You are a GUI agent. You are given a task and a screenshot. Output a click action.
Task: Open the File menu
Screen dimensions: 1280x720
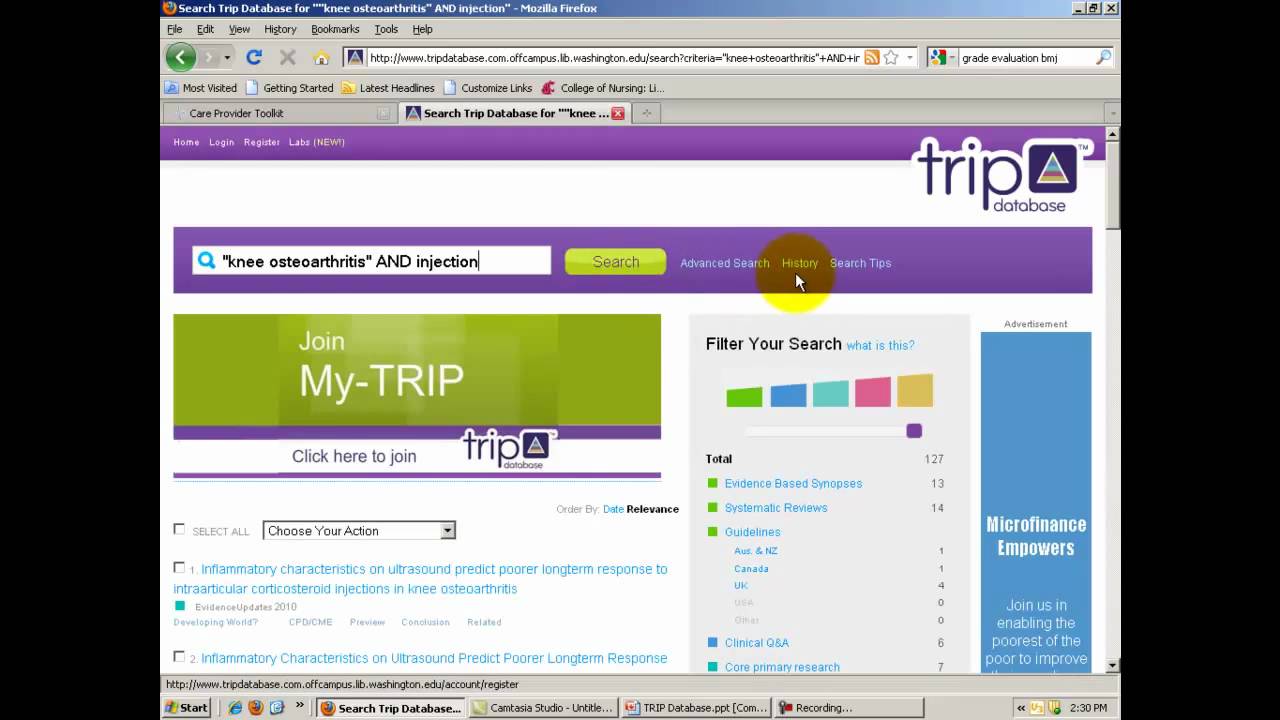pyautogui.click(x=175, y=29)
